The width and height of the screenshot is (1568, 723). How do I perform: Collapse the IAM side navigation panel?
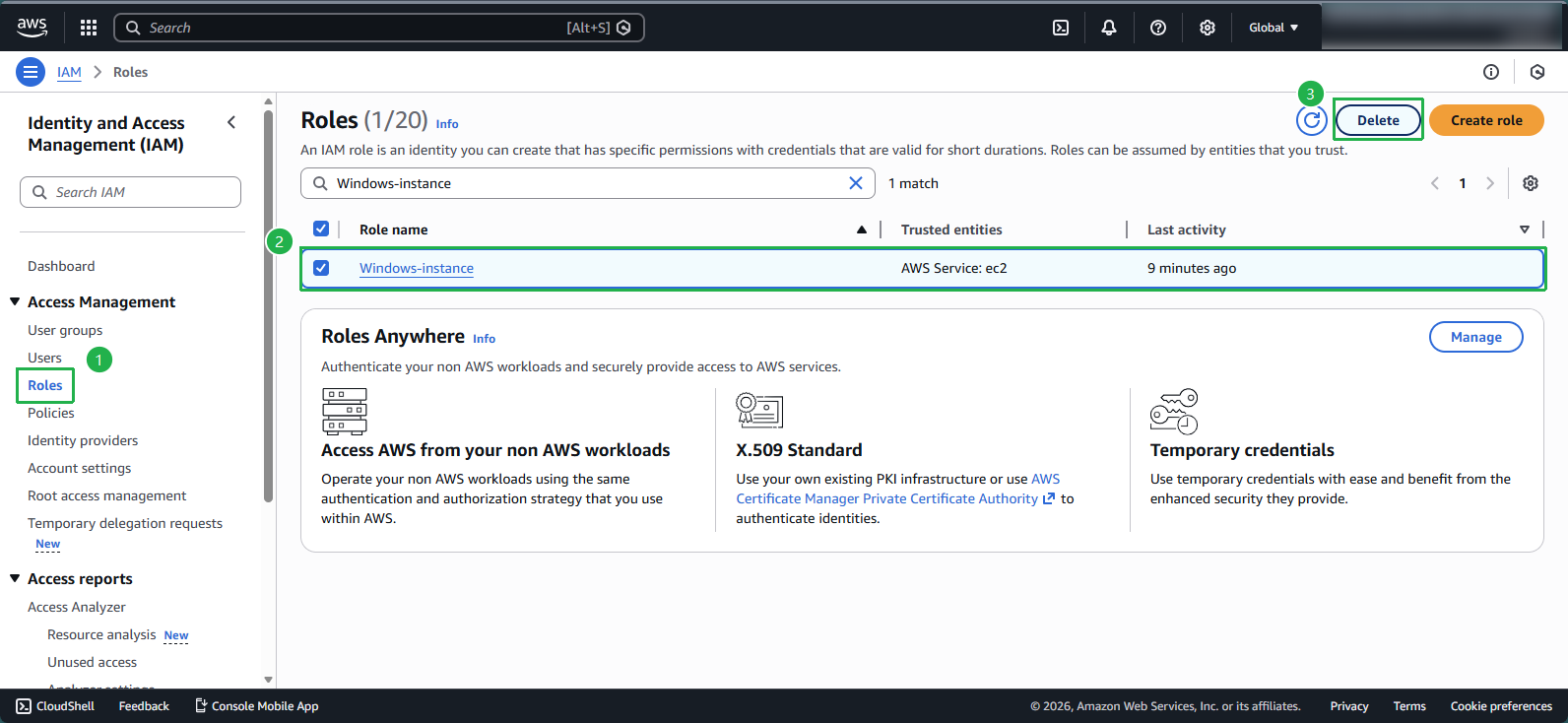pyautogui.click(x=231, y=122)
